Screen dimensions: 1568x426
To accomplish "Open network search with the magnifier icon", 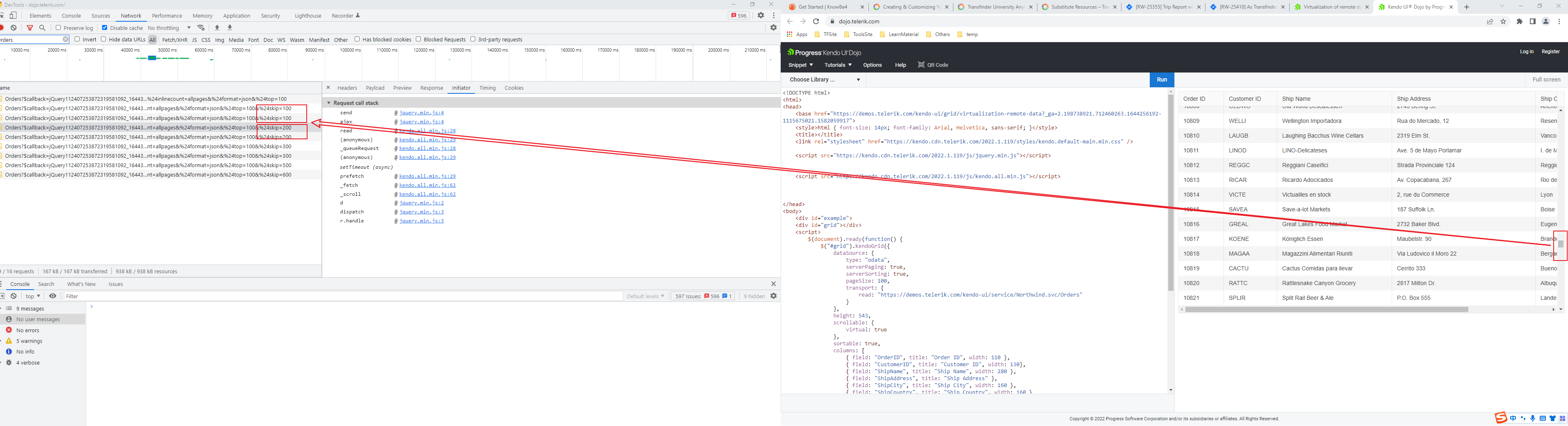I will [x=43, y=28].
